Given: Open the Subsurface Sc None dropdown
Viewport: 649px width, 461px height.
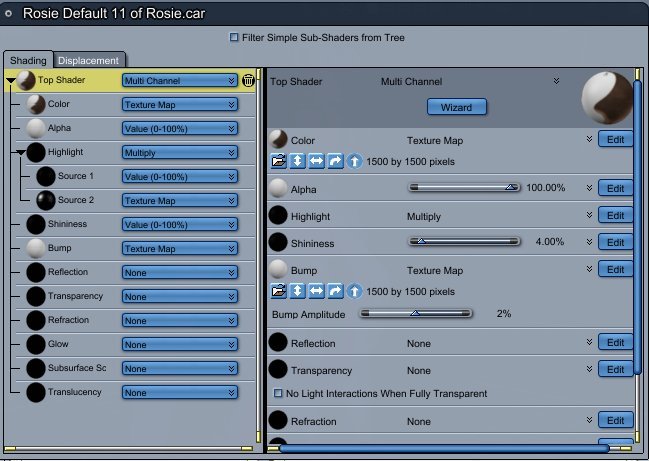Looking at the screenshot, I should tap(180, 369).
